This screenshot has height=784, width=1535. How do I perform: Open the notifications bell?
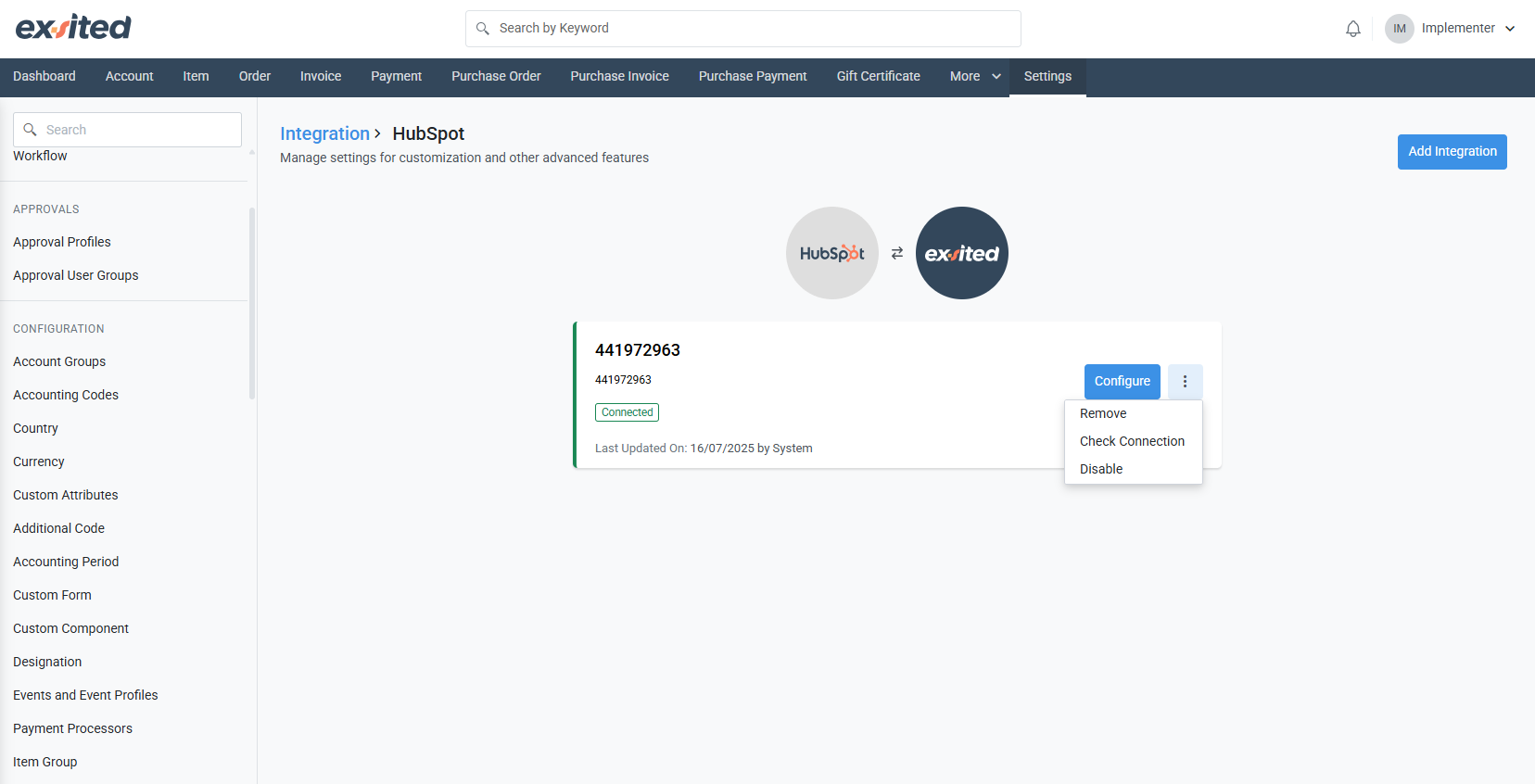click(x=1353, y=29)
